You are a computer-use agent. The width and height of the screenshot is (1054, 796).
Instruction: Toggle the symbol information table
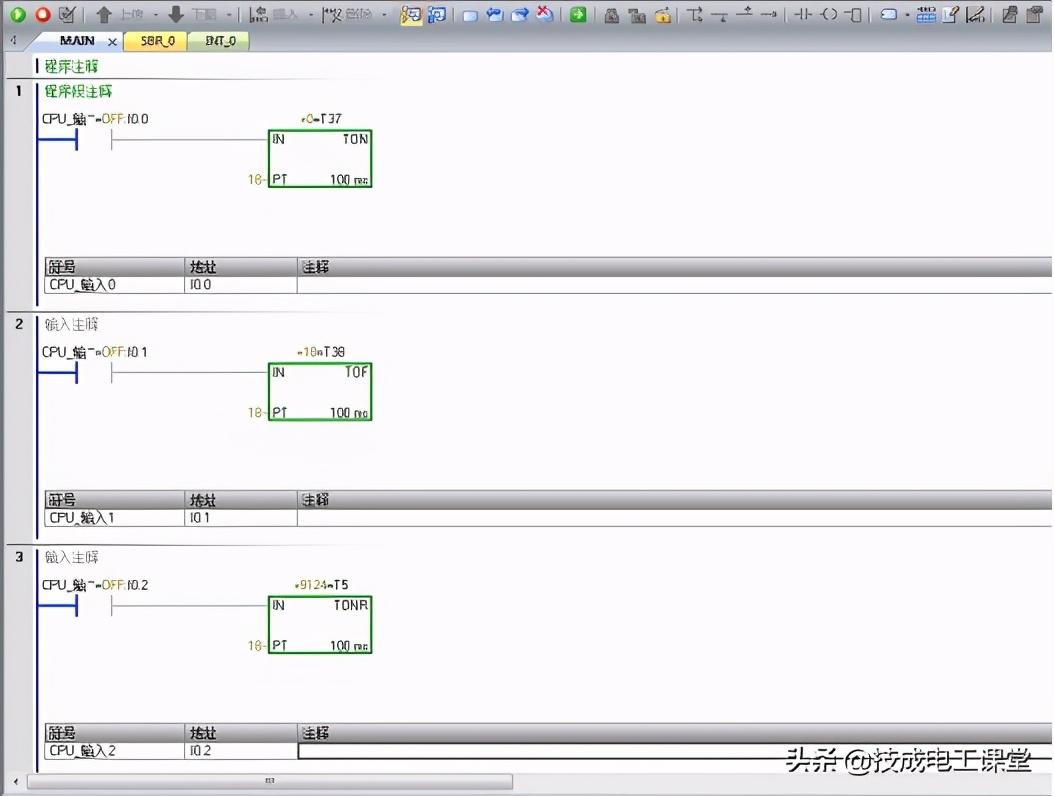[x=926, y=14]
